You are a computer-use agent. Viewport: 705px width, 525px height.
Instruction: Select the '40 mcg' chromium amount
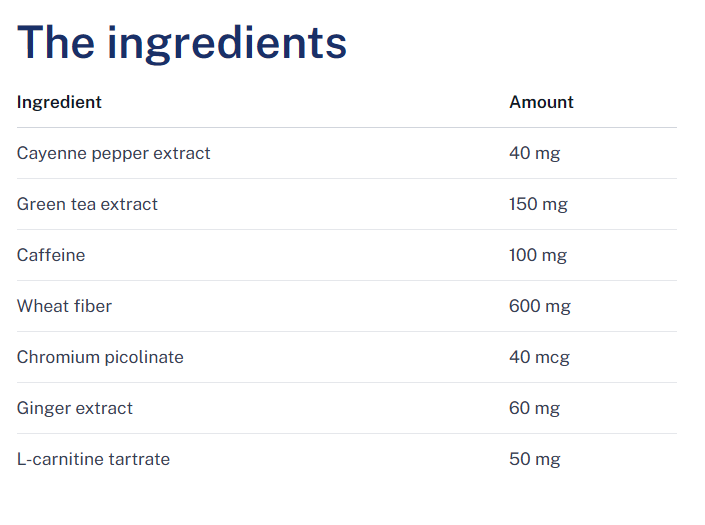pyautogui.click(x=539, y=357)
